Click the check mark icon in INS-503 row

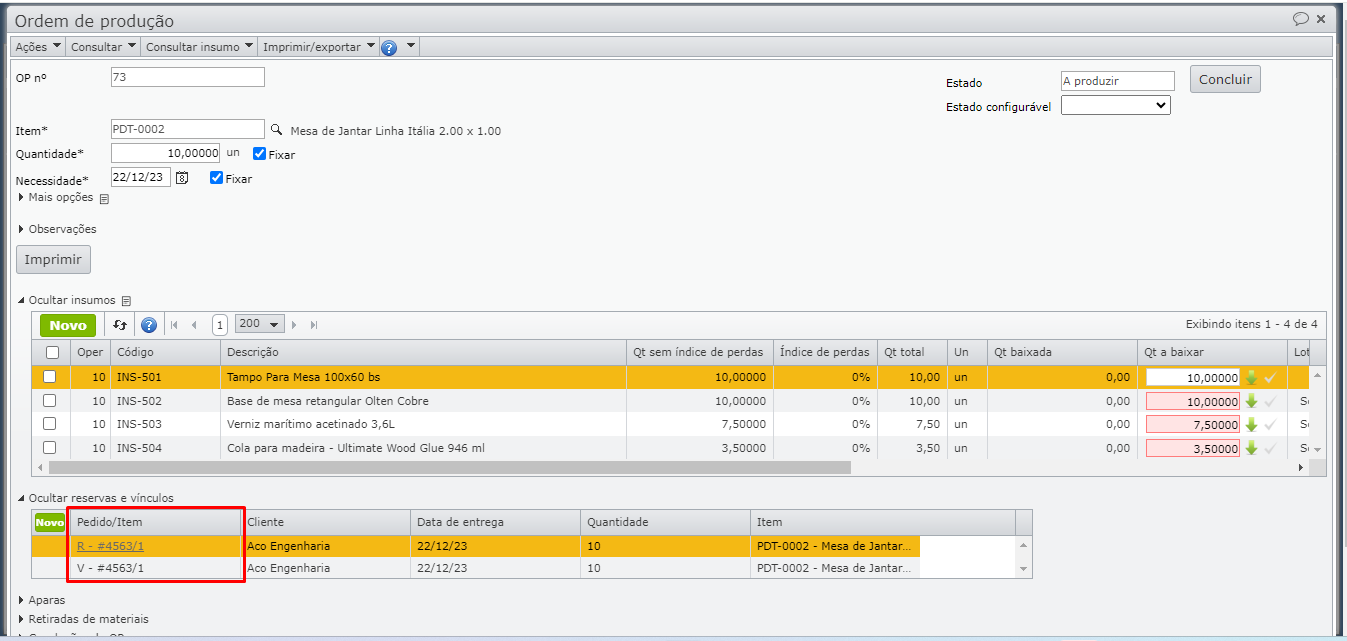tap(1270, 425)
